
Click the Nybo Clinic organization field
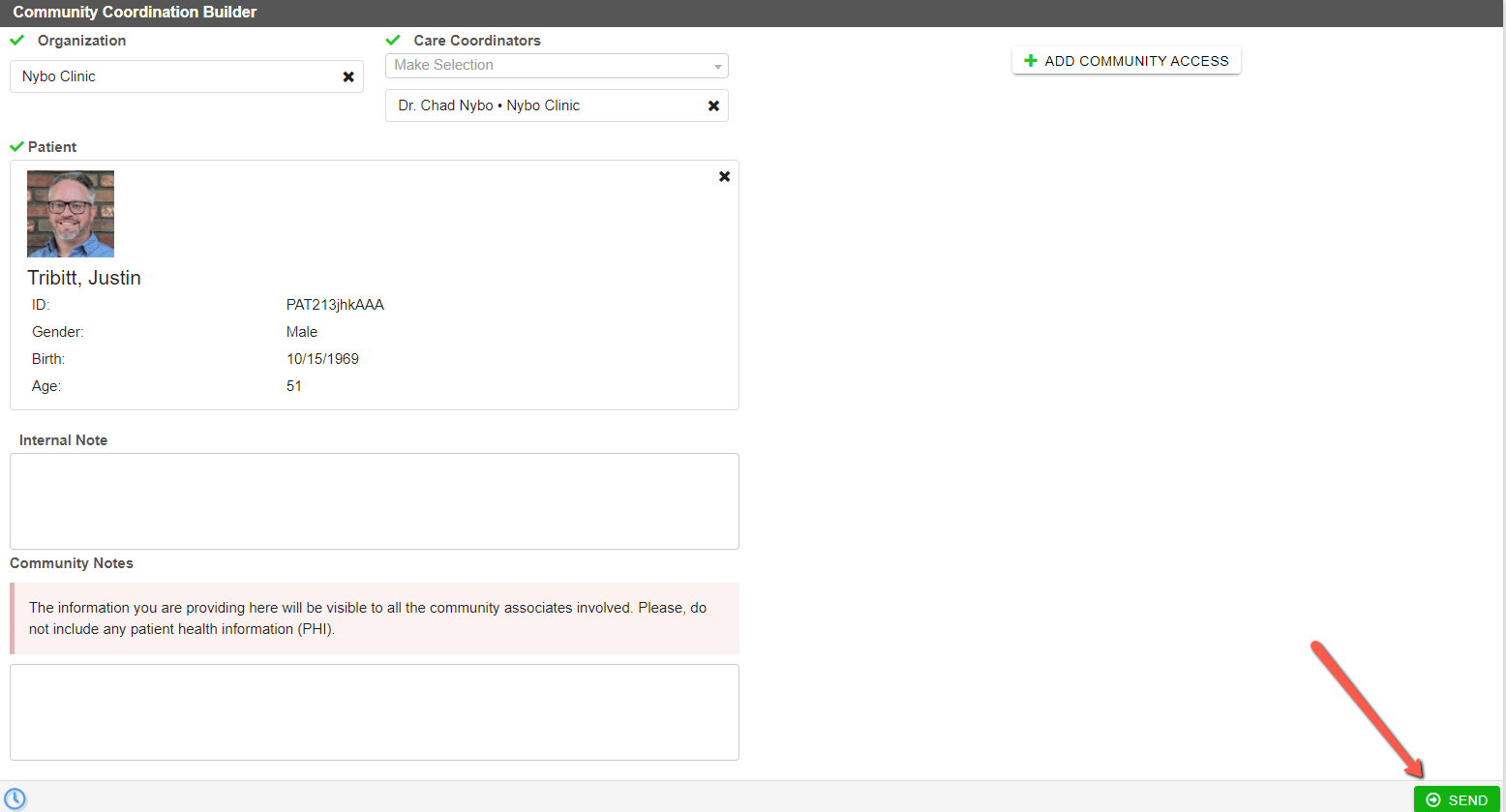click(x=187, y=76)
